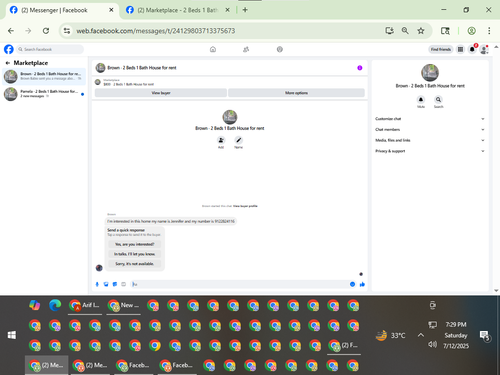Expand the Media, files and links section
Image resolution: width=500 pixels, height=375 pixels.
[430, 140]
